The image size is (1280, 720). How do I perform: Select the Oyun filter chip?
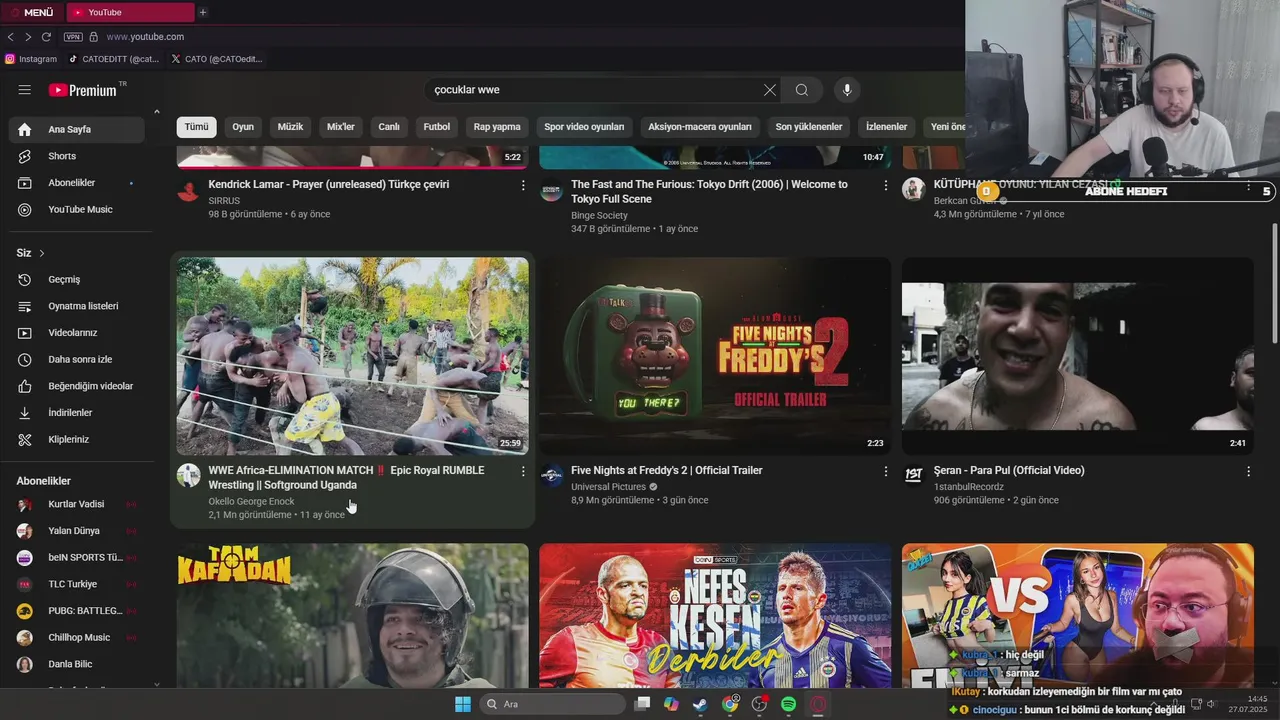[x=243, y=127]
